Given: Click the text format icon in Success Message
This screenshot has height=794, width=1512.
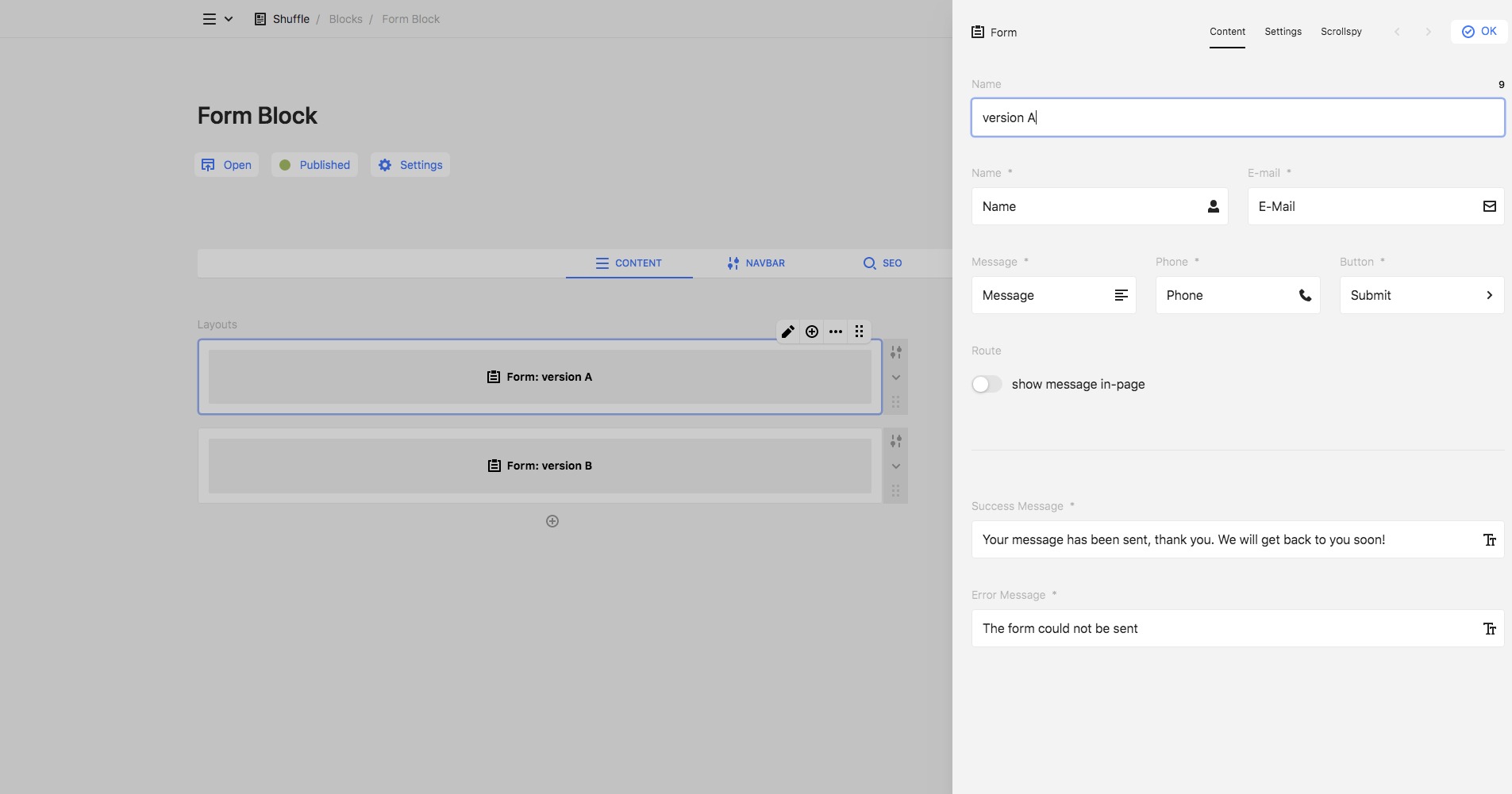Looking at the screenshot, I should point(1490,540).
